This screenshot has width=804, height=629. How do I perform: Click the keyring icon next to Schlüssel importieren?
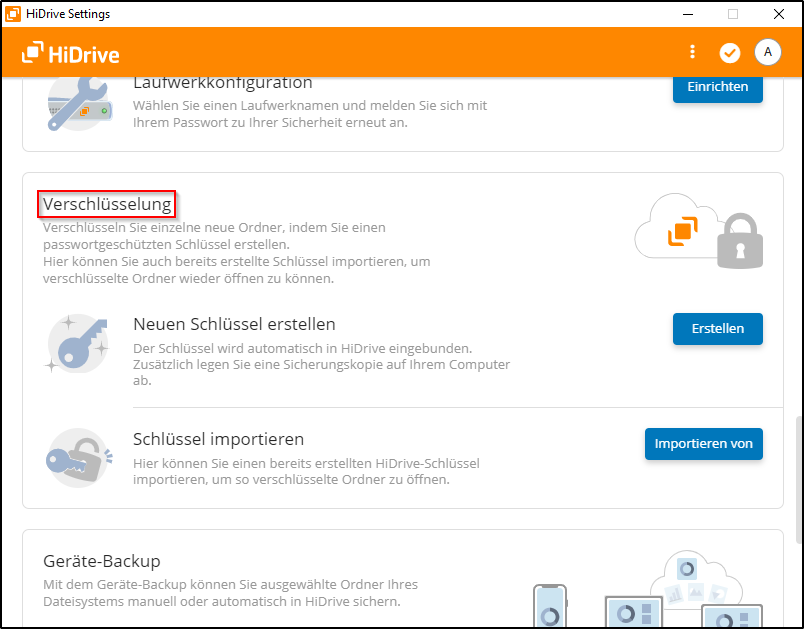79,459
